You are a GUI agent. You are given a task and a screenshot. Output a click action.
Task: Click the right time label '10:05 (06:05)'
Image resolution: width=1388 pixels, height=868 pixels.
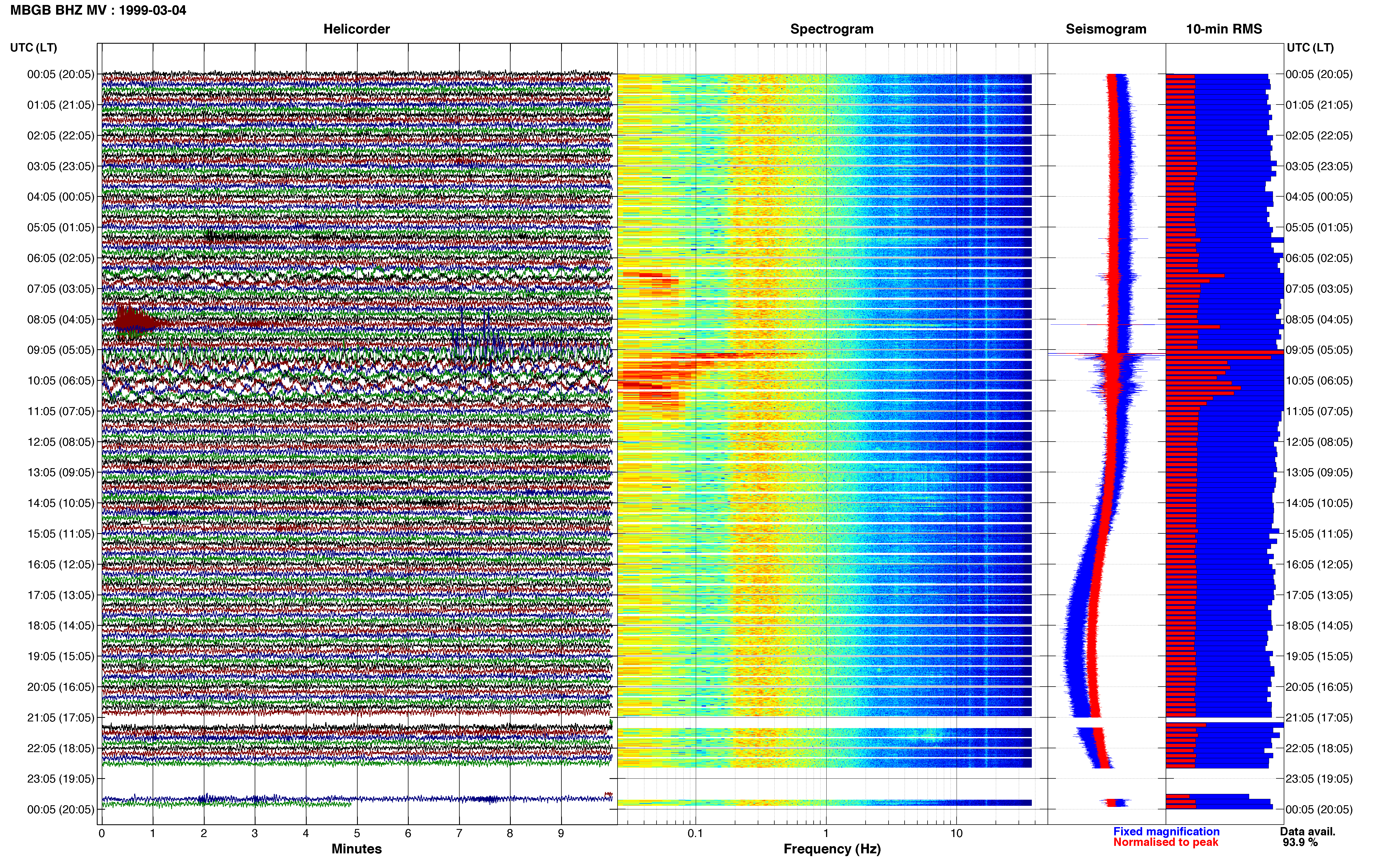1319,380
